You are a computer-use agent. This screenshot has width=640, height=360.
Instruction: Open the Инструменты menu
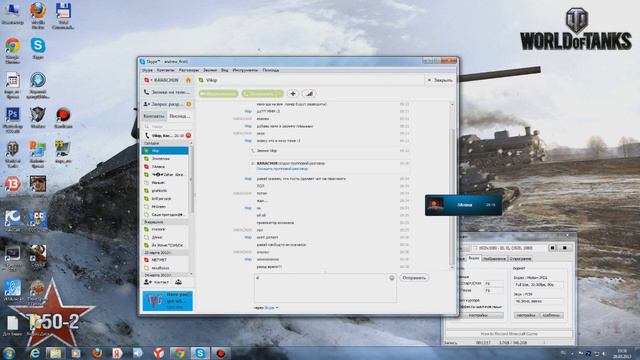point(245,70)
